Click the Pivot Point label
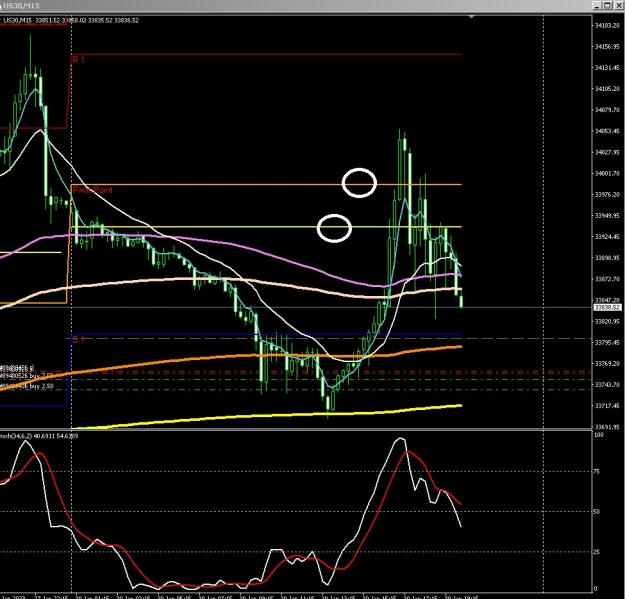Screen dimensions: 625x599 (x=92, y=190)
